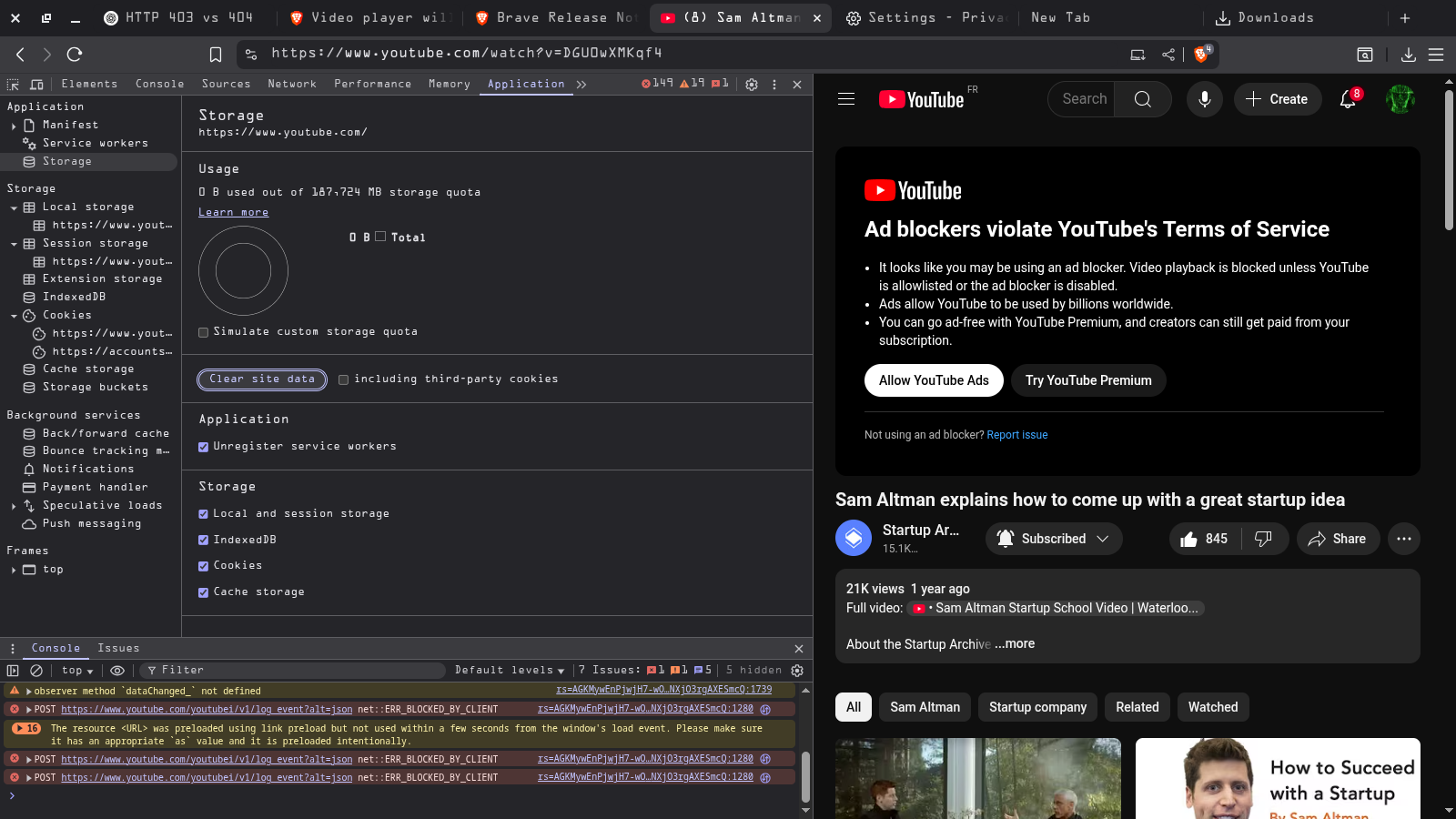Open DevTools settings gear
Screen dimensions: 1456x819
tap(752, 85)
